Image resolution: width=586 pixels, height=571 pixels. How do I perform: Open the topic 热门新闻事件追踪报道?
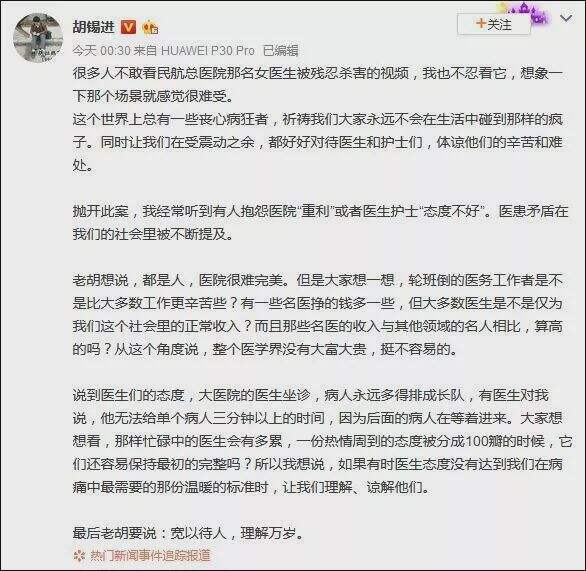[x=150, y=556]
